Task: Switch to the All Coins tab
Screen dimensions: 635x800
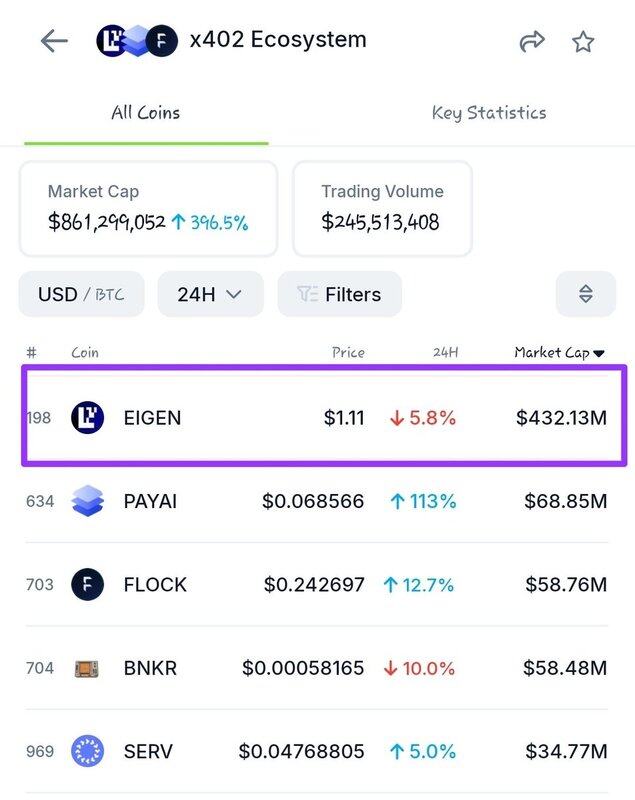Action: pos(146,113)
